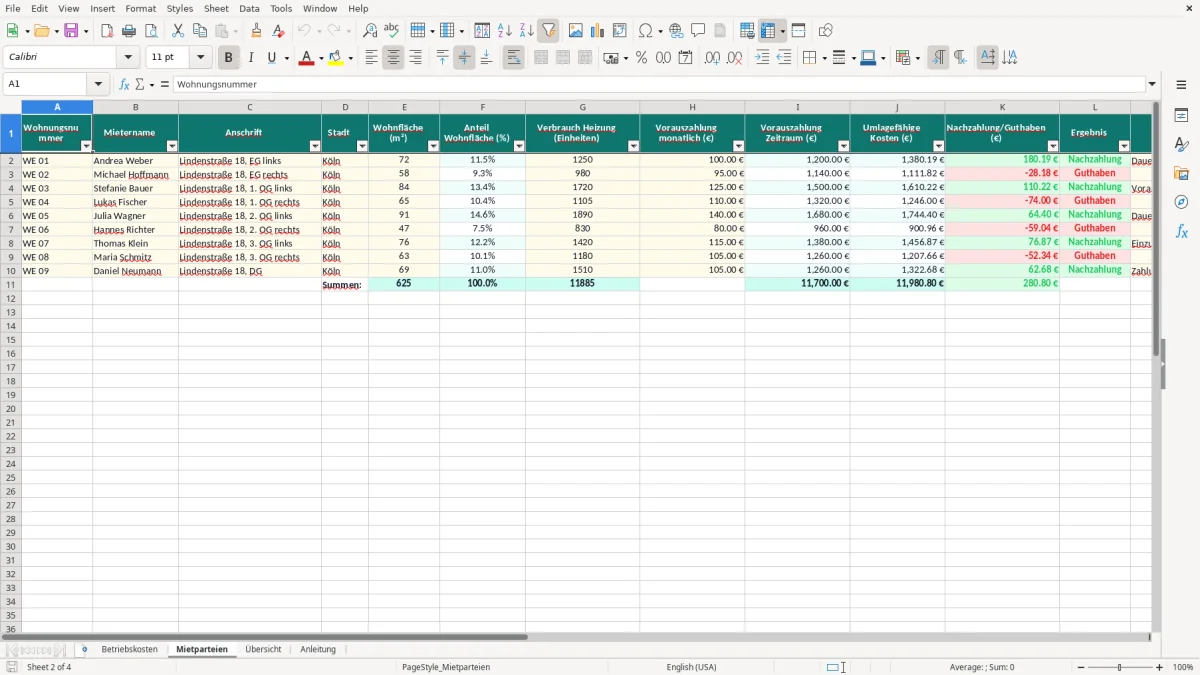Expand the Name Box dropdown
This screenshot has width=1200, height=675.
pos(98,85)
